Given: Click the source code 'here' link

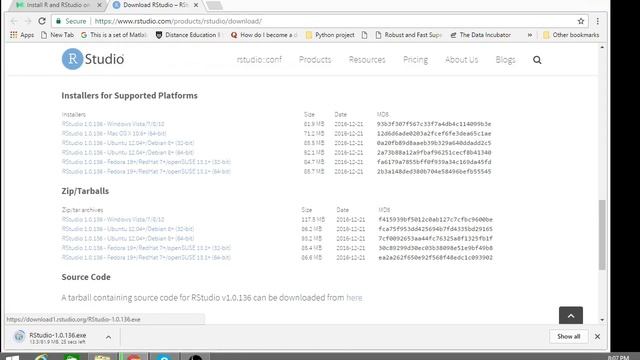Looking at the screenshot, I should coord(354,298).
